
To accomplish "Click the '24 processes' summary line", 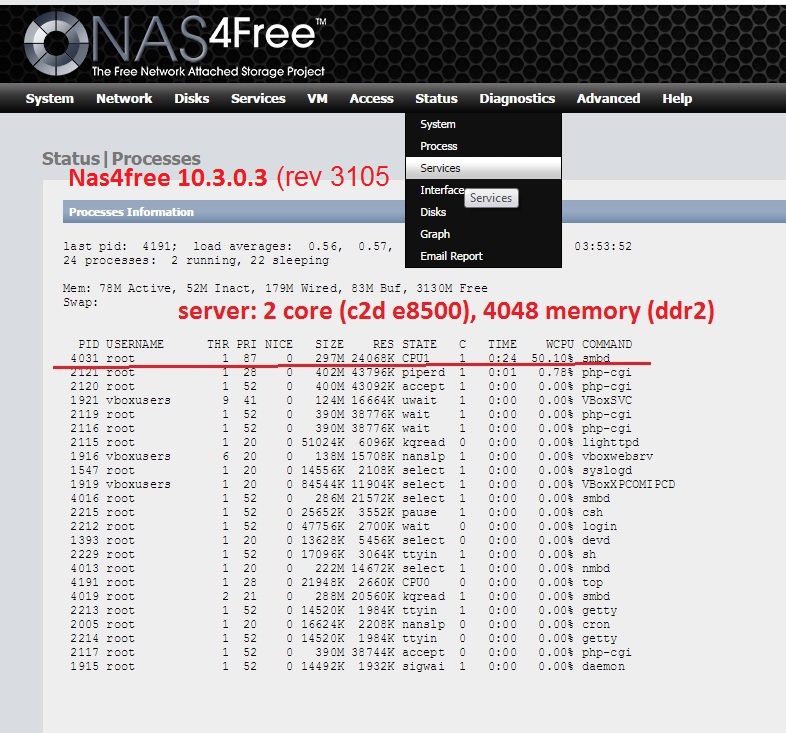I will (x=196, y=260).
